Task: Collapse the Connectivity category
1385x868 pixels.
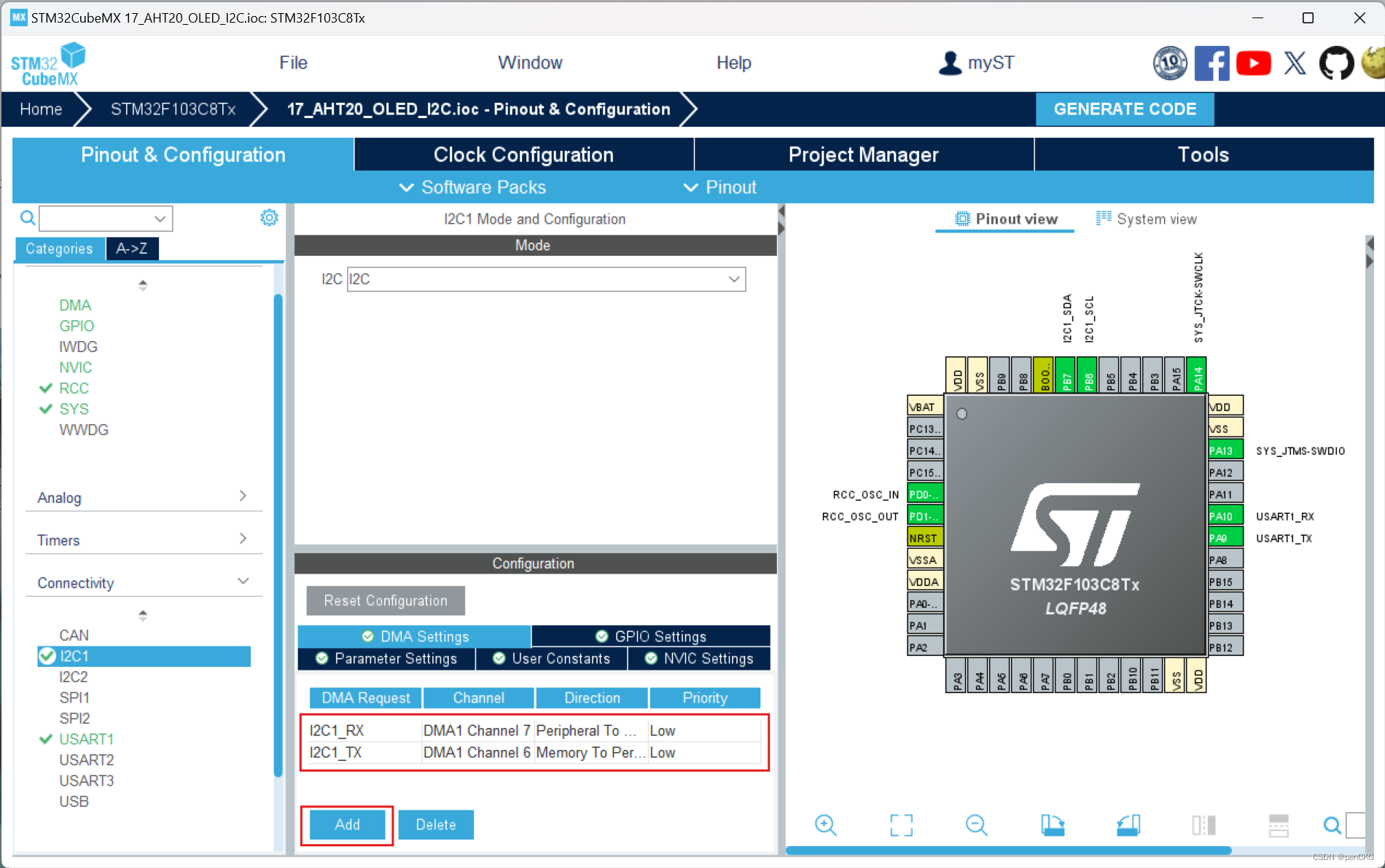Action: [x=144, y=582]
